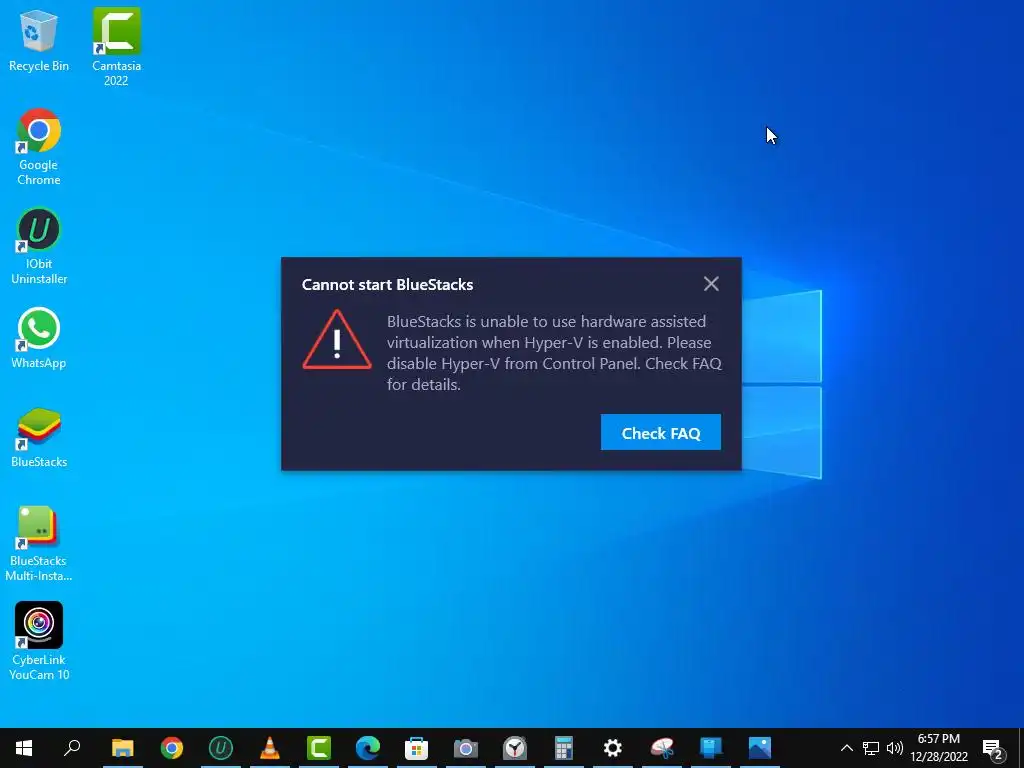Open VLC media player from the taskbar
Image resolution: width=1024 pixels, height=768 pixels.
(270, 748)
